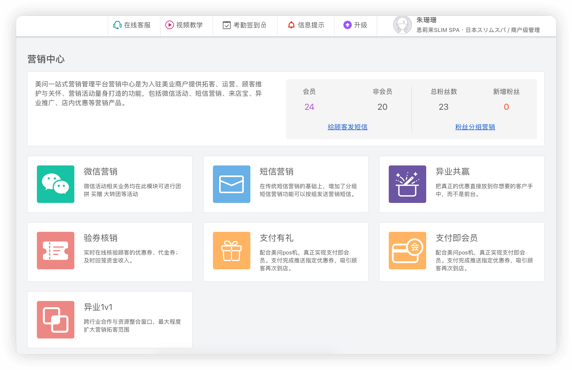Open the blue 短信营销 envelope icon
The height and width of the screenshot is (370, 572).
click(231, 184)
